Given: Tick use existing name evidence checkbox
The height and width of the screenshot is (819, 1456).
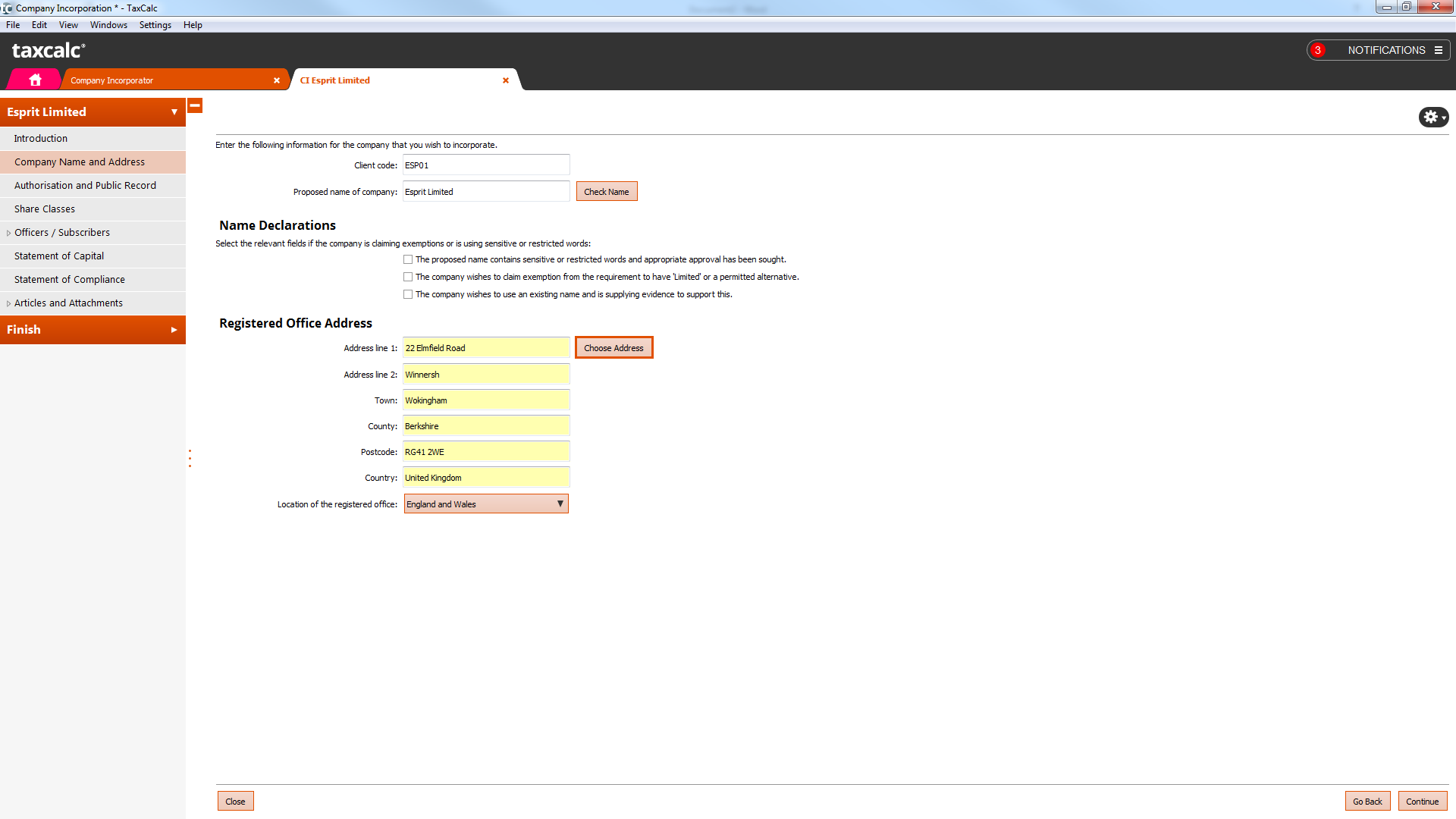Looking at the screenshot, I should 408,294.
